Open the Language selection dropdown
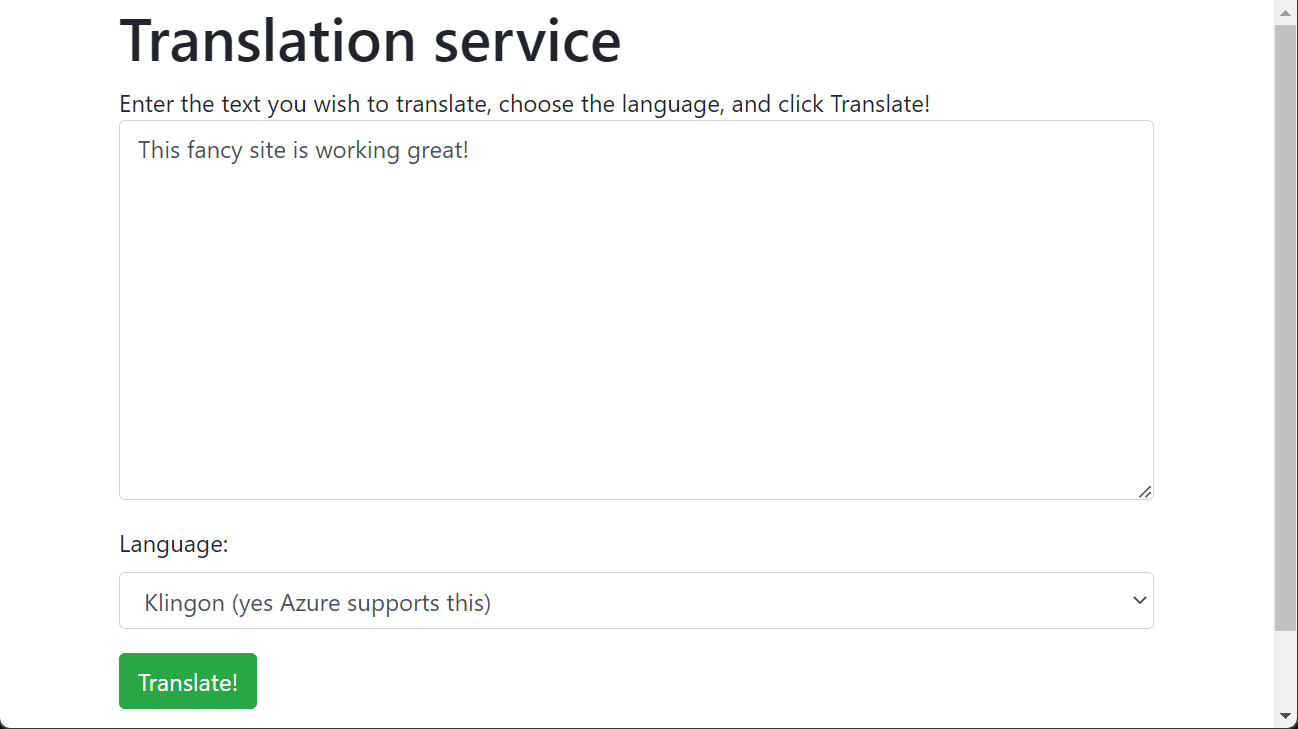Viewport: 1298px width, 729px height. coord(636,601)
